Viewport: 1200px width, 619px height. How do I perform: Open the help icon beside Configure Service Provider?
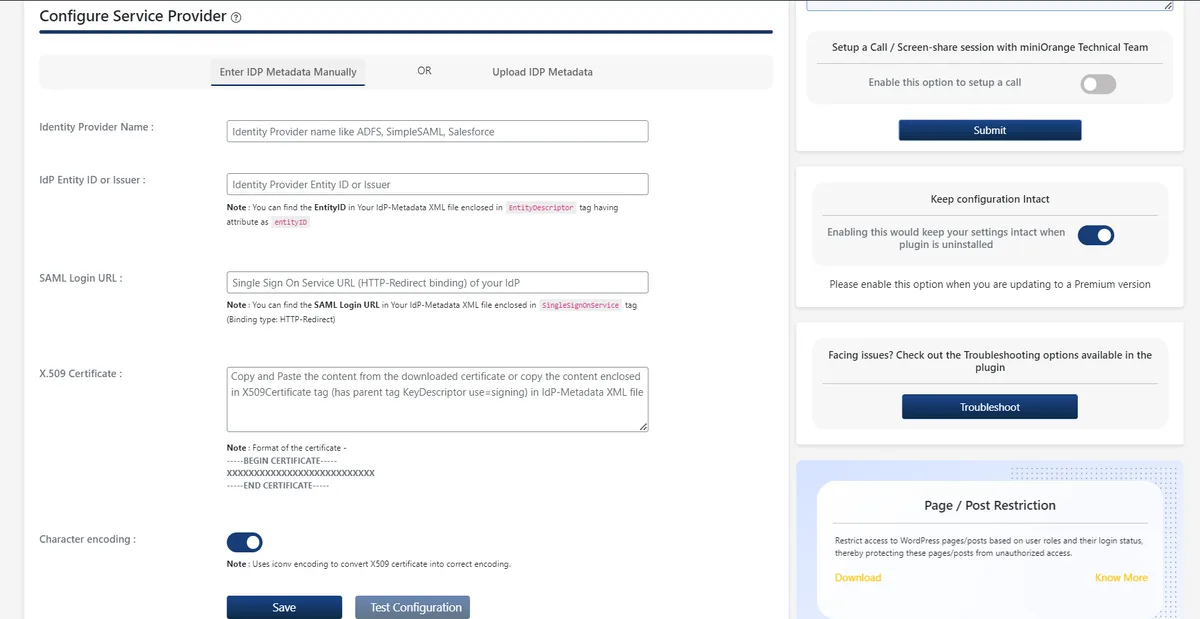(236, 18)
